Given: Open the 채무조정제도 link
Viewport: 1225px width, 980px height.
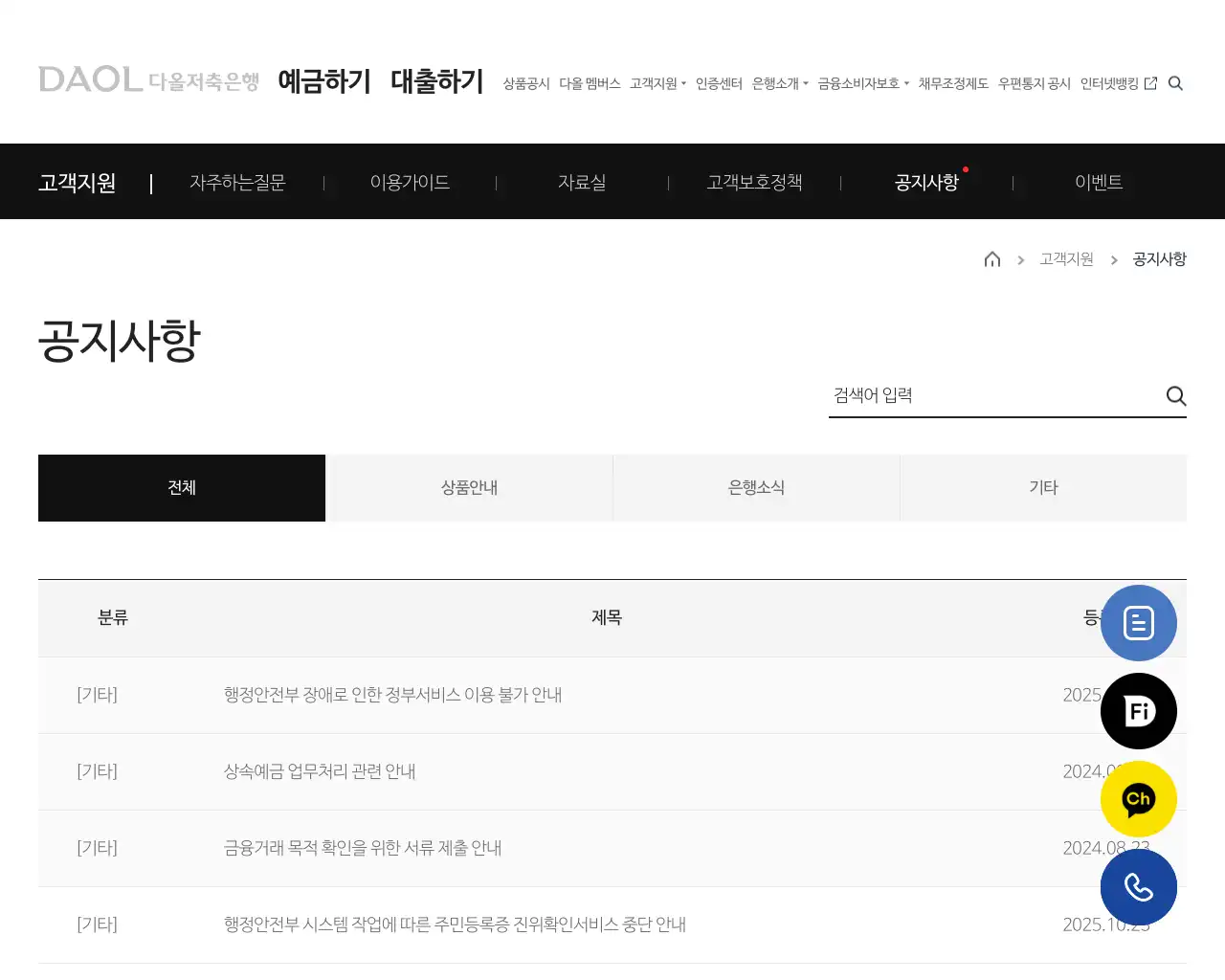Looking at the screenshot, I should coord(953,83).
